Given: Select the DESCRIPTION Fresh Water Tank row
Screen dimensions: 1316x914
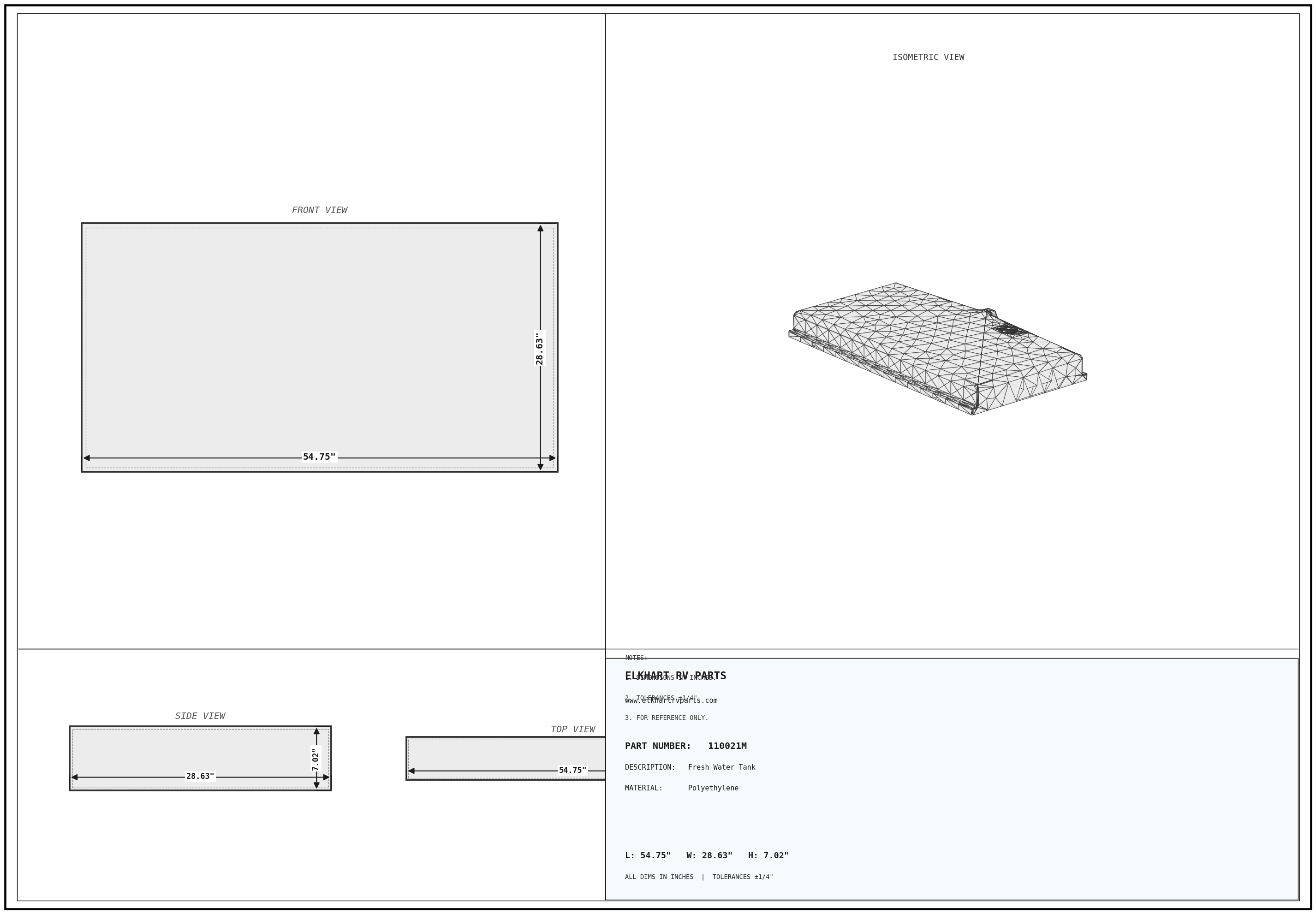Looking at the screenshot, I should click(690, 767).
